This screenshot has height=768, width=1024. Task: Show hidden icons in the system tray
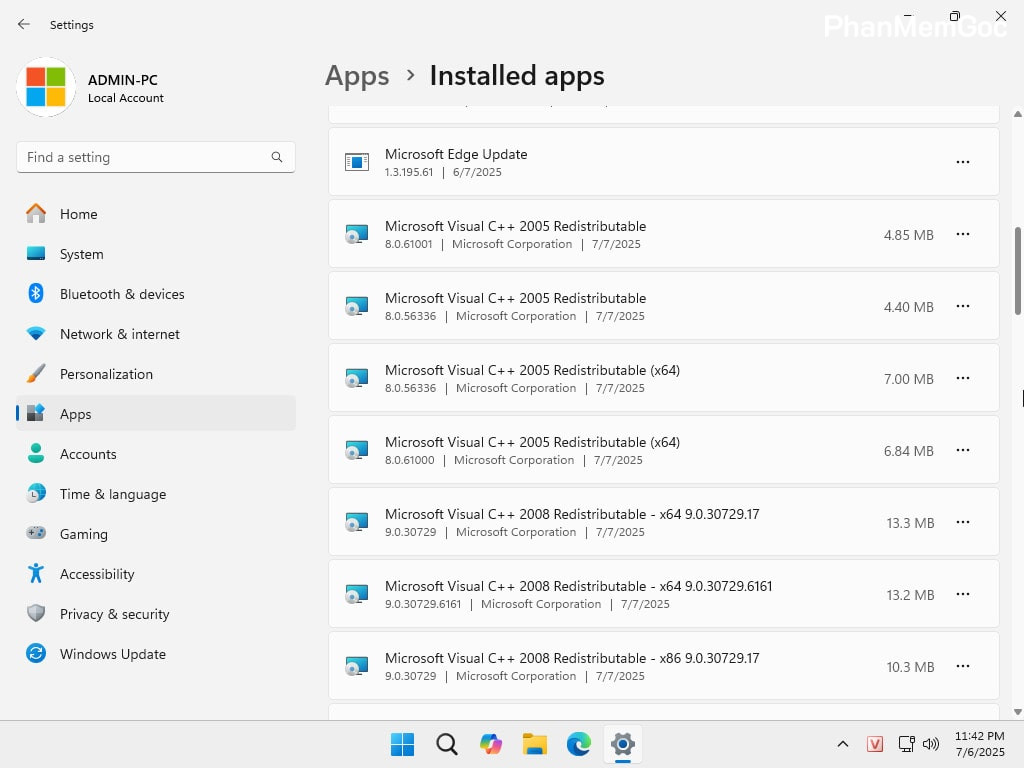click(x=843, y=744)
